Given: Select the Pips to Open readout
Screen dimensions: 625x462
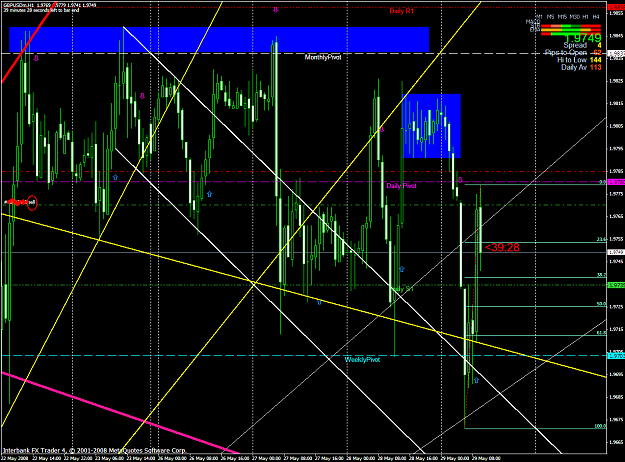Looking at the screenshot, I should (x=573, y=53).
